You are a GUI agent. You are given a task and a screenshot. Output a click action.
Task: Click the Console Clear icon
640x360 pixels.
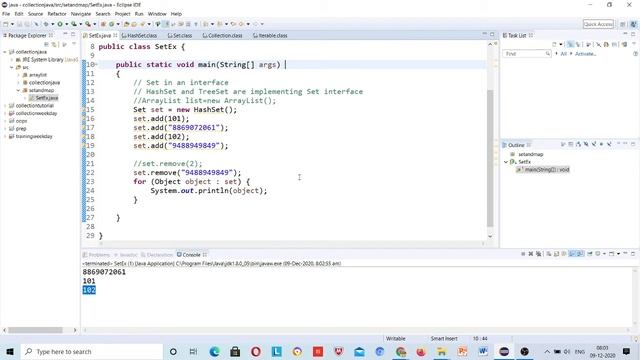[549, 254]
